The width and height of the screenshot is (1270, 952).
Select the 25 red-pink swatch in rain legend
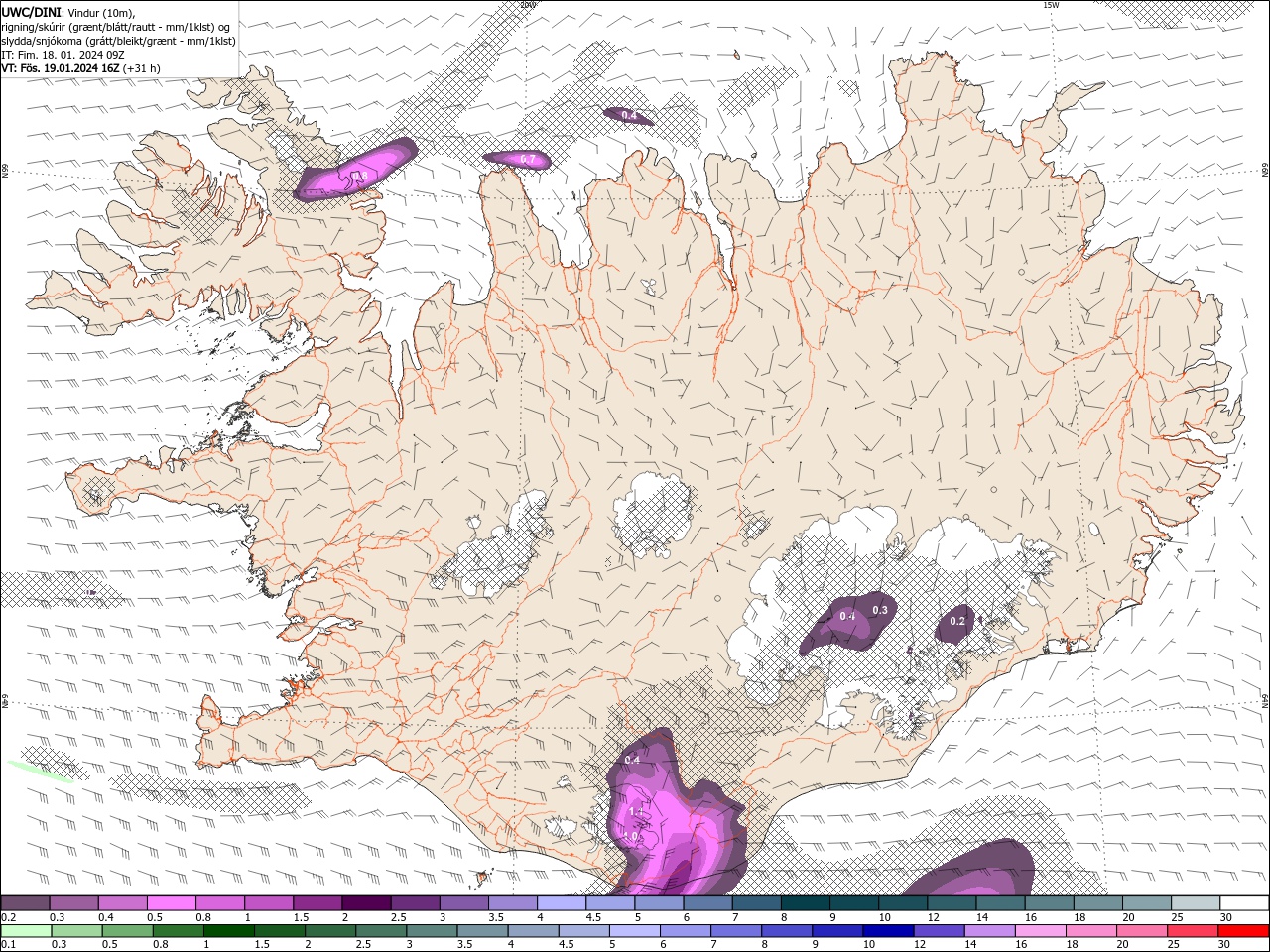(x=1193, y=931)
